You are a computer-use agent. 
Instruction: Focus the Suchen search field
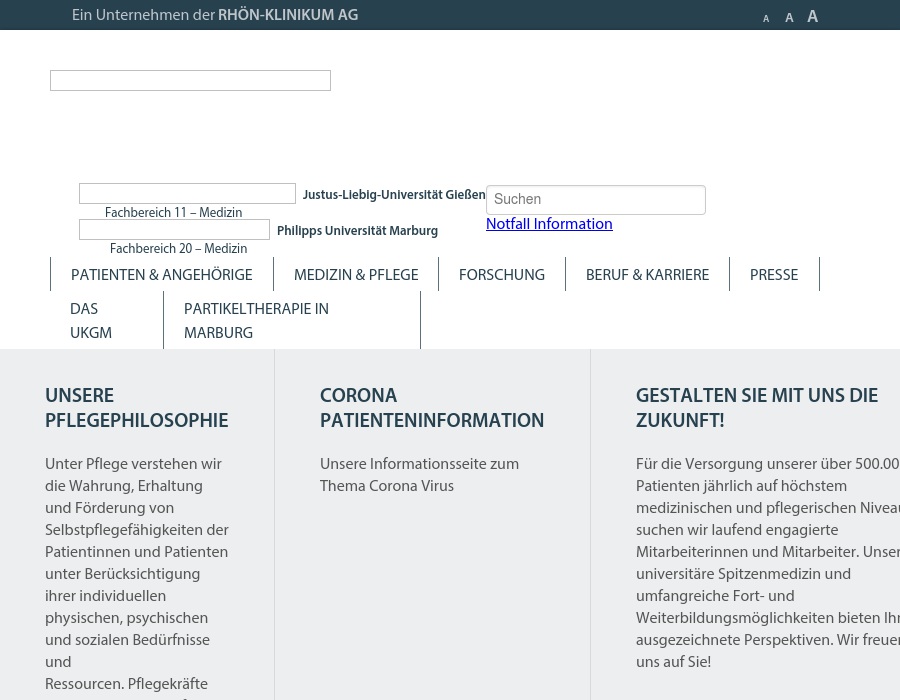(x=595, y=200)
